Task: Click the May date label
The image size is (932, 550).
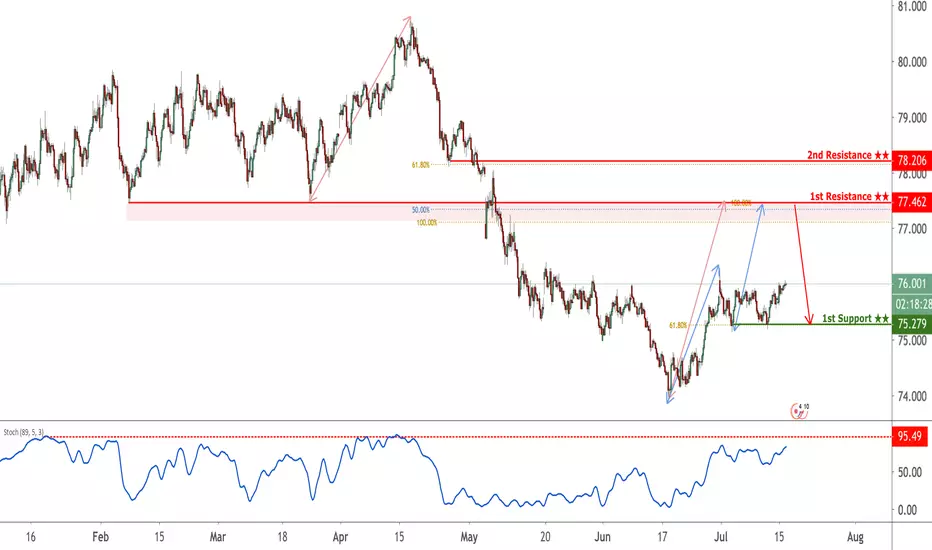Action: [x=469, y=537]
